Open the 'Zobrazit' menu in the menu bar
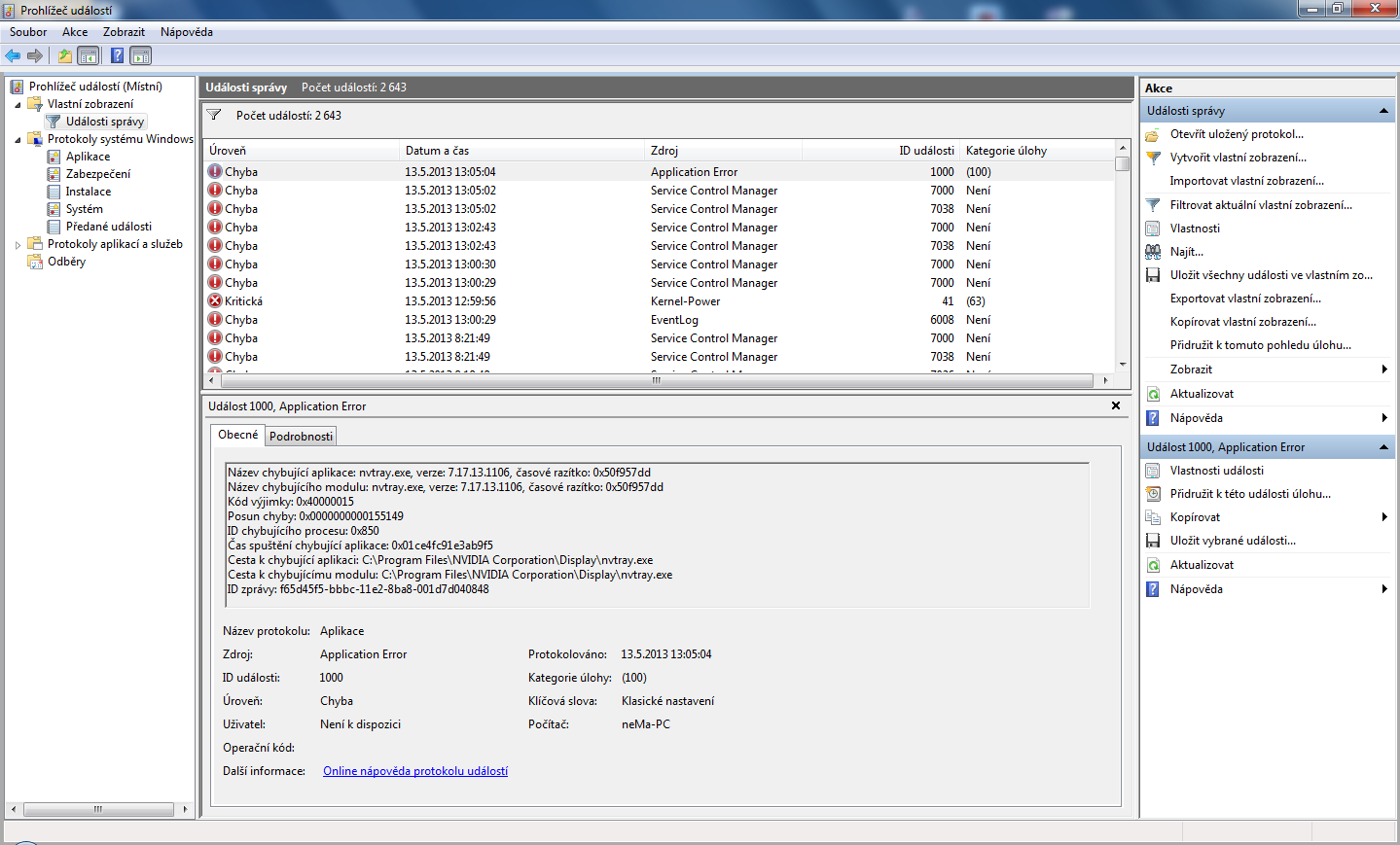The height and width of the screenshot is (845, 1400). (x=124, y=32)
